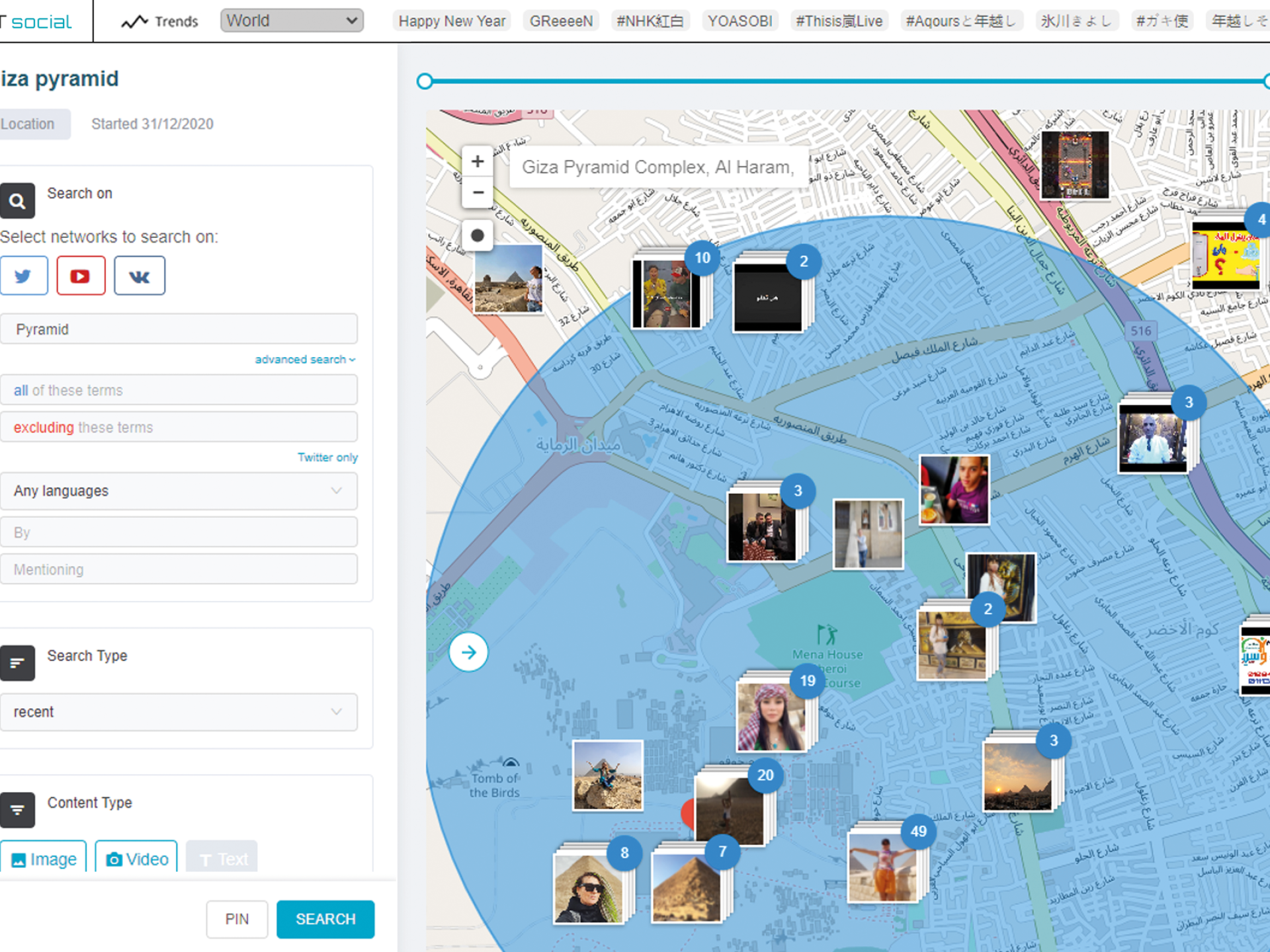This screenshot has width=1270, height=952.
Task: Zoom in the map with plus button
Action: click(x=477, y=161)
